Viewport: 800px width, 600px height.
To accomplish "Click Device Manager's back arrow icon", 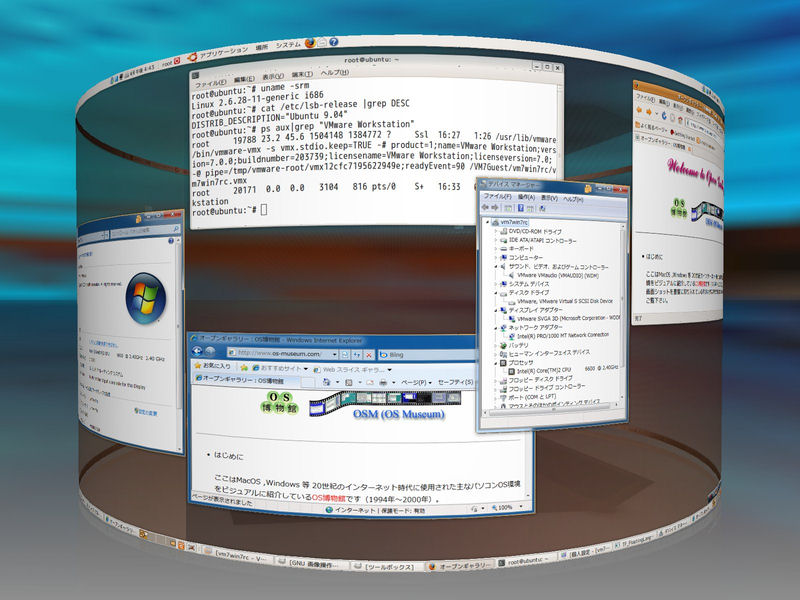I will 485,207.
